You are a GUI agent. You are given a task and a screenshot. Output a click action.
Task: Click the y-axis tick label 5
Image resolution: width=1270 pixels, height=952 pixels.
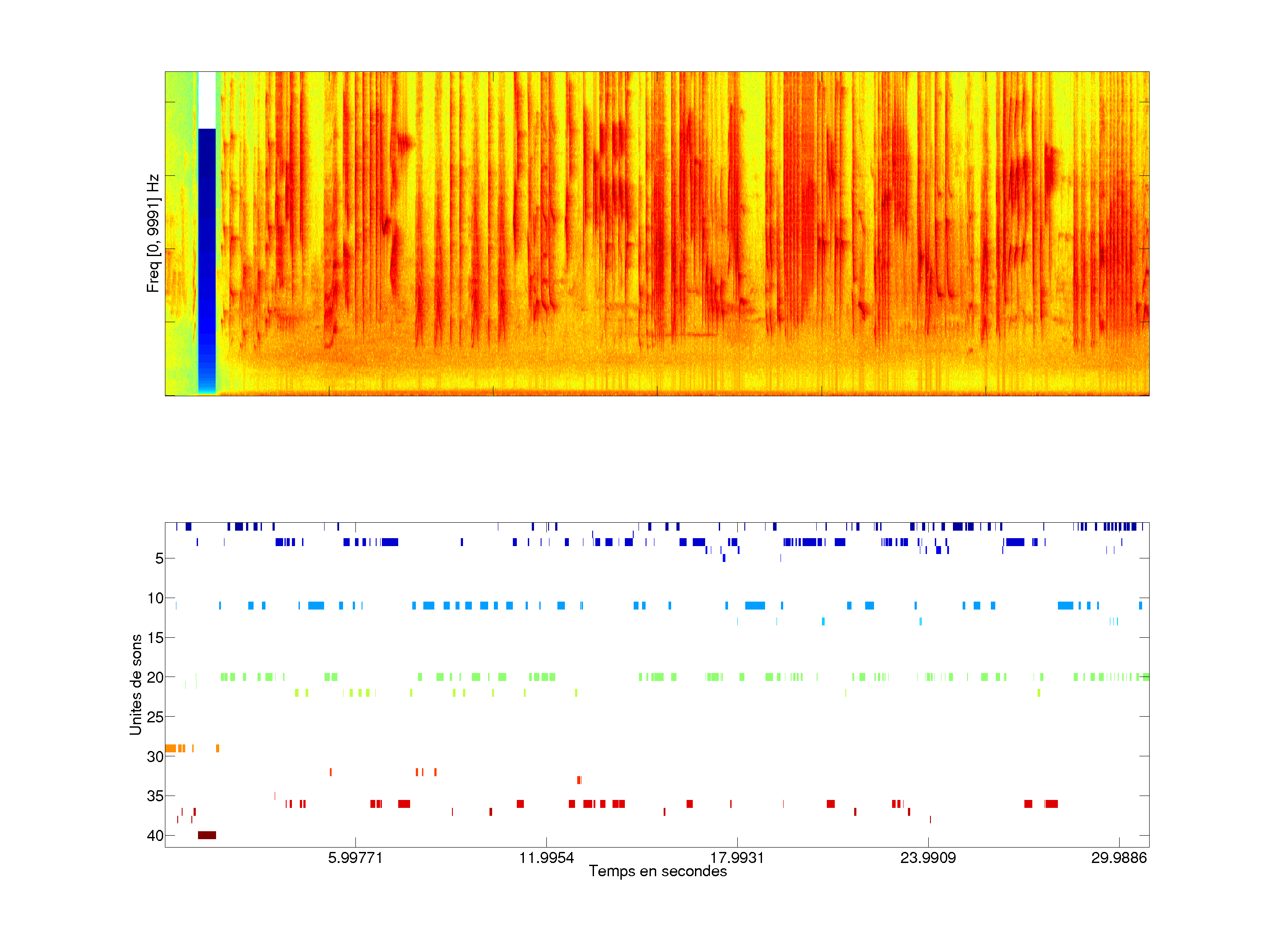(159, 558)
